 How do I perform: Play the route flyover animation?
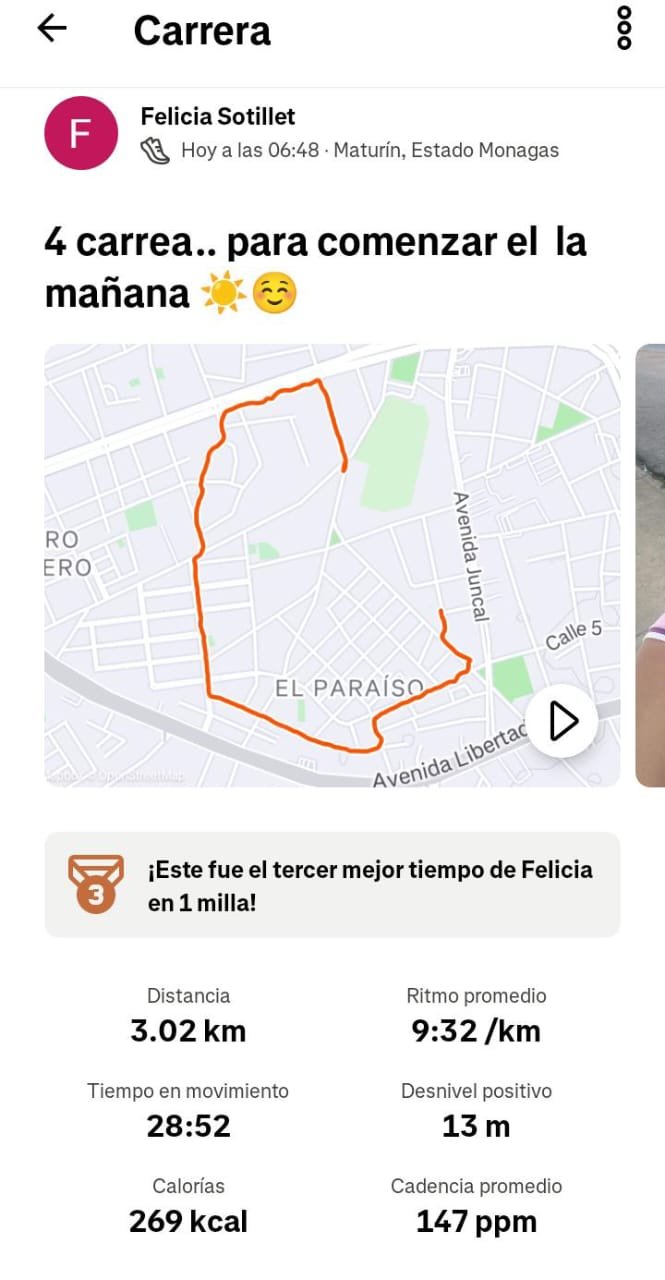pos(562,720)
